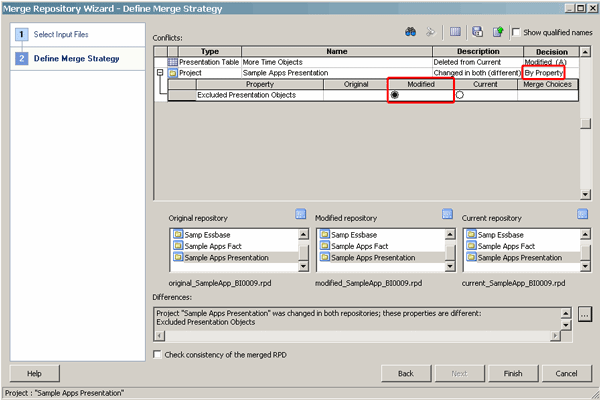Screen dimensions: 600x400
Task: Click up arrow in Original repository list
Action: pyautogui.click(x=303, y=234)
